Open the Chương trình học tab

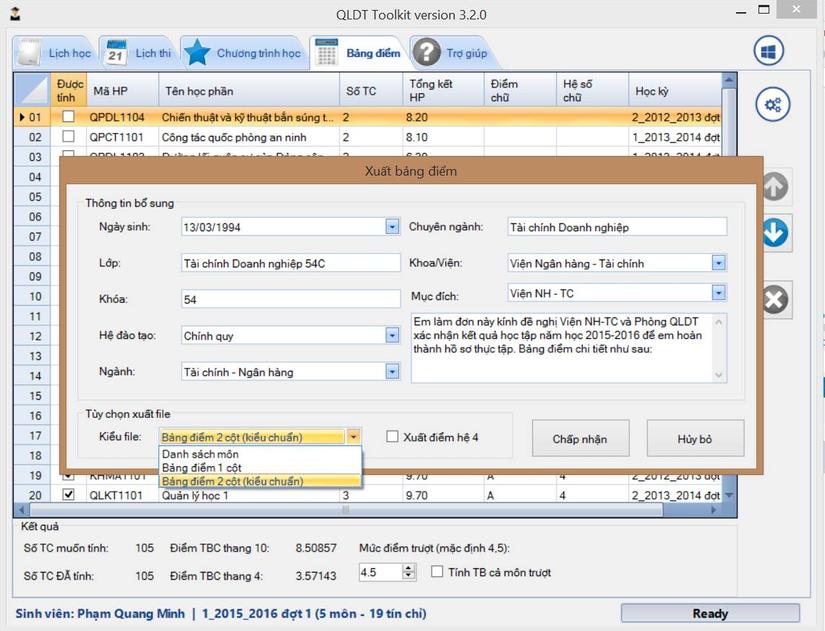(x=243, y=53)
